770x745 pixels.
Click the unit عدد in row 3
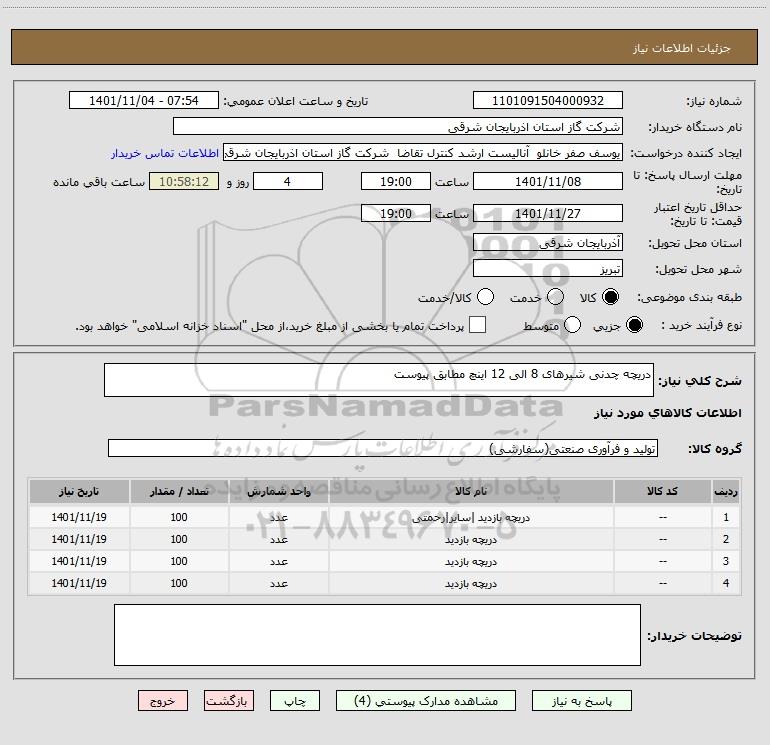coord(278,562)
